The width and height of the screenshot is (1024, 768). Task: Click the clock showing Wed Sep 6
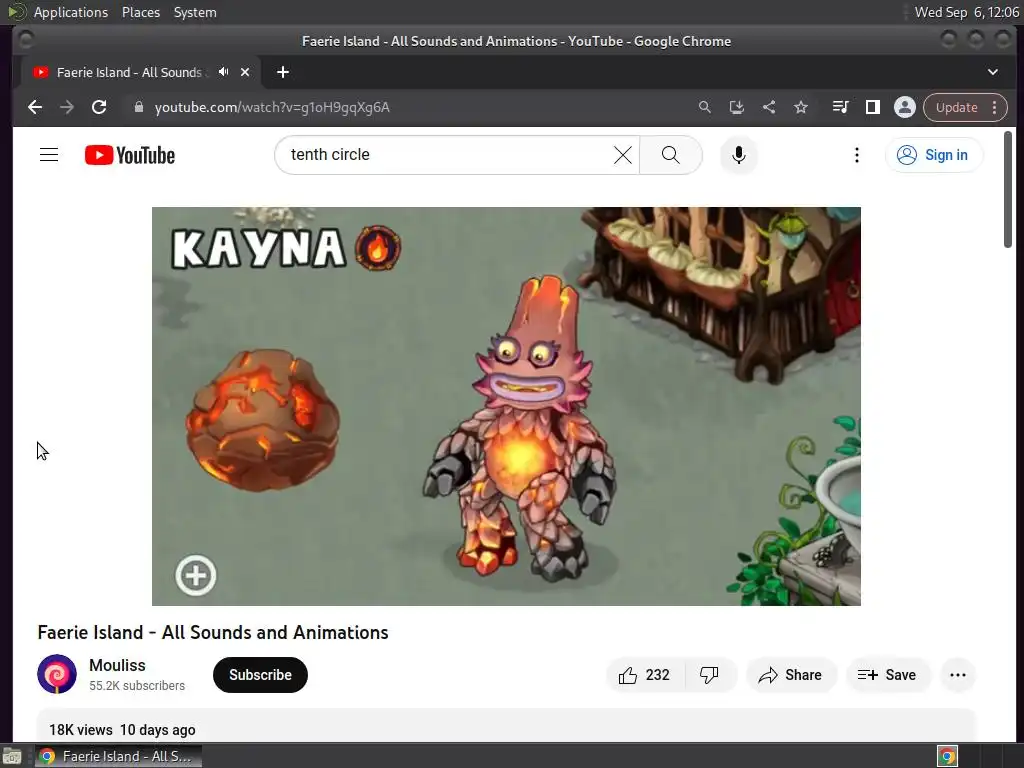click(966, 12)
